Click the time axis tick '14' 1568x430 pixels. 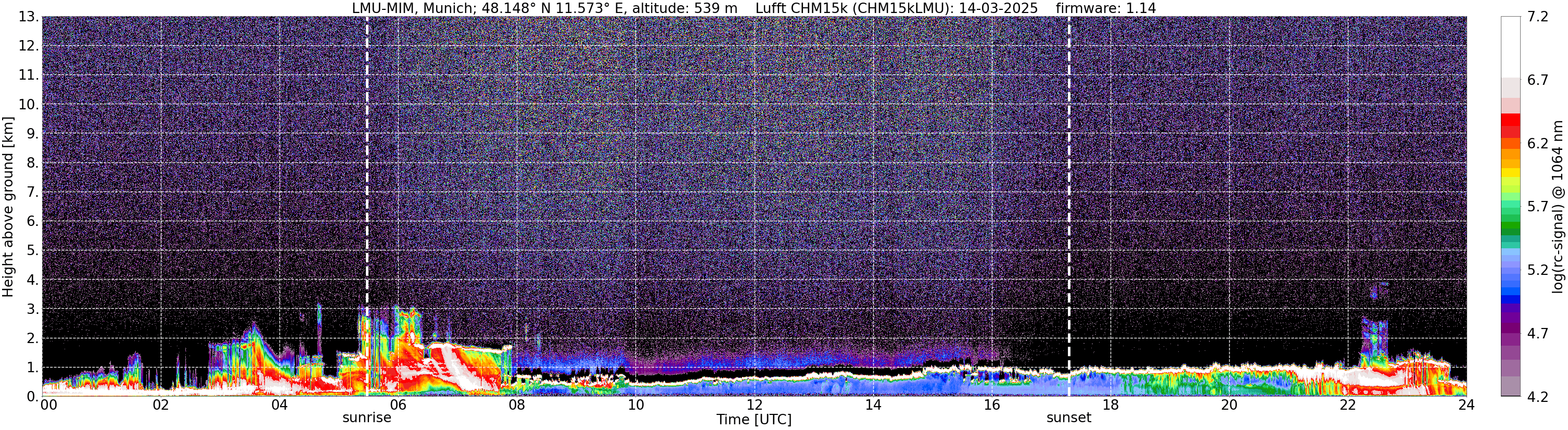point(873,404)
